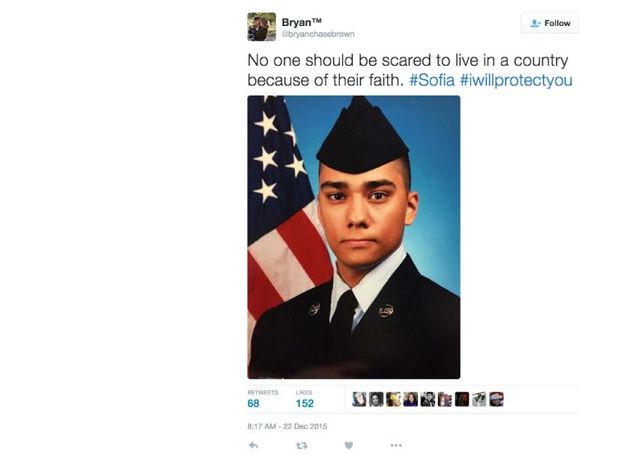Click the reply arrow icon
The image size is (620, 465).
[x=253, y=445]
